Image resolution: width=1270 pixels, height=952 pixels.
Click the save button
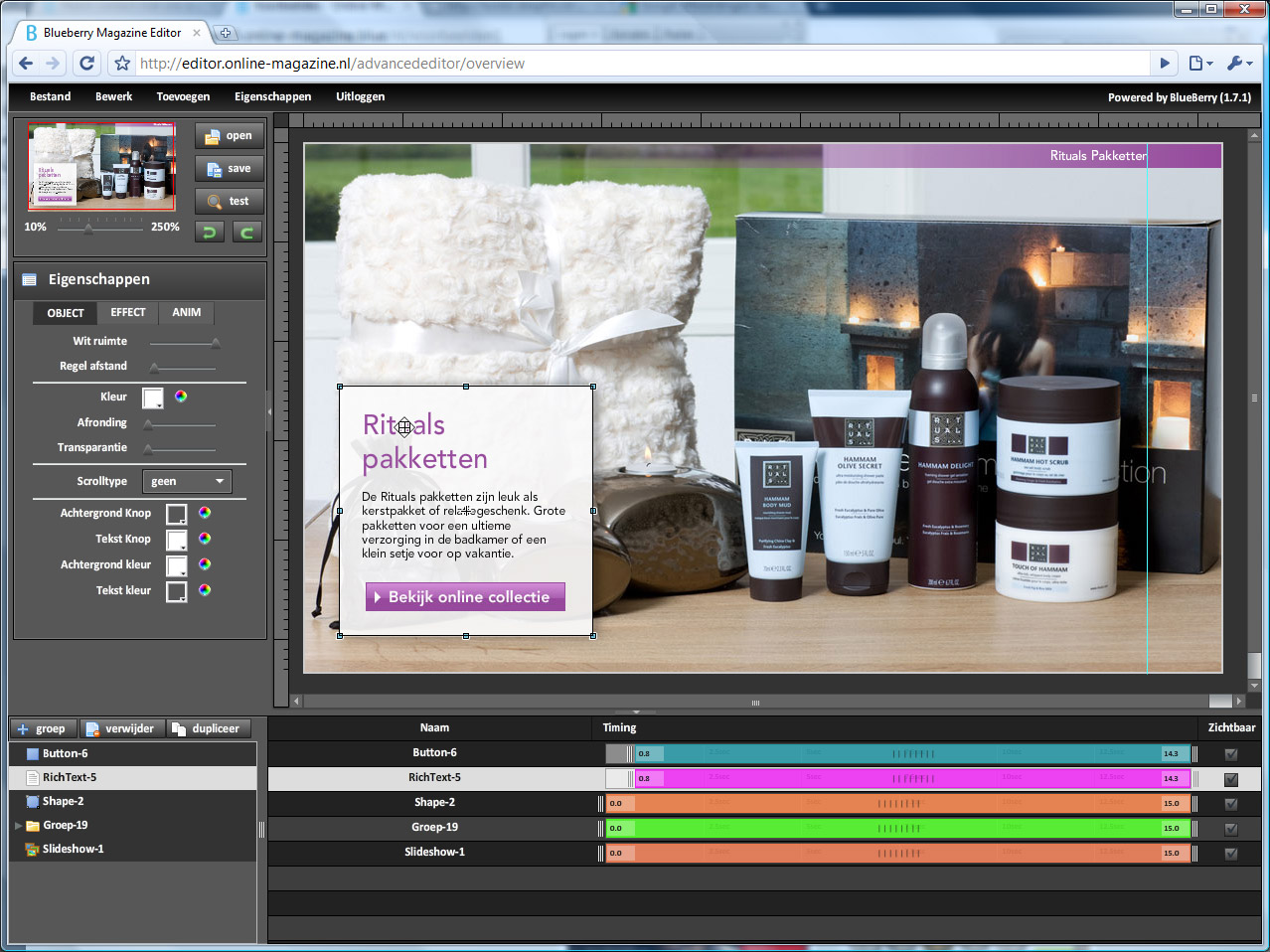point(230,169)
